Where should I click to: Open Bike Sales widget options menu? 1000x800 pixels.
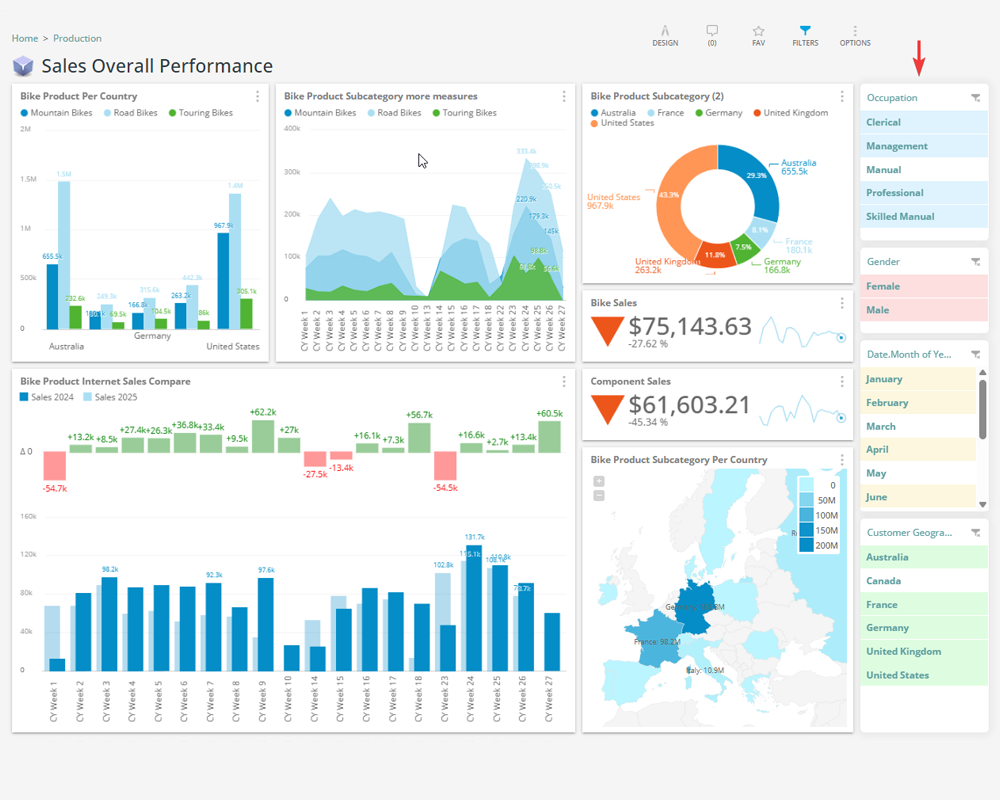tap(842, 303)
